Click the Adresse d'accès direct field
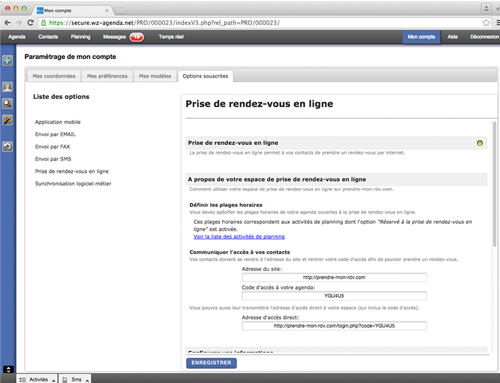The image size is (500, 383). click(334, 326)
